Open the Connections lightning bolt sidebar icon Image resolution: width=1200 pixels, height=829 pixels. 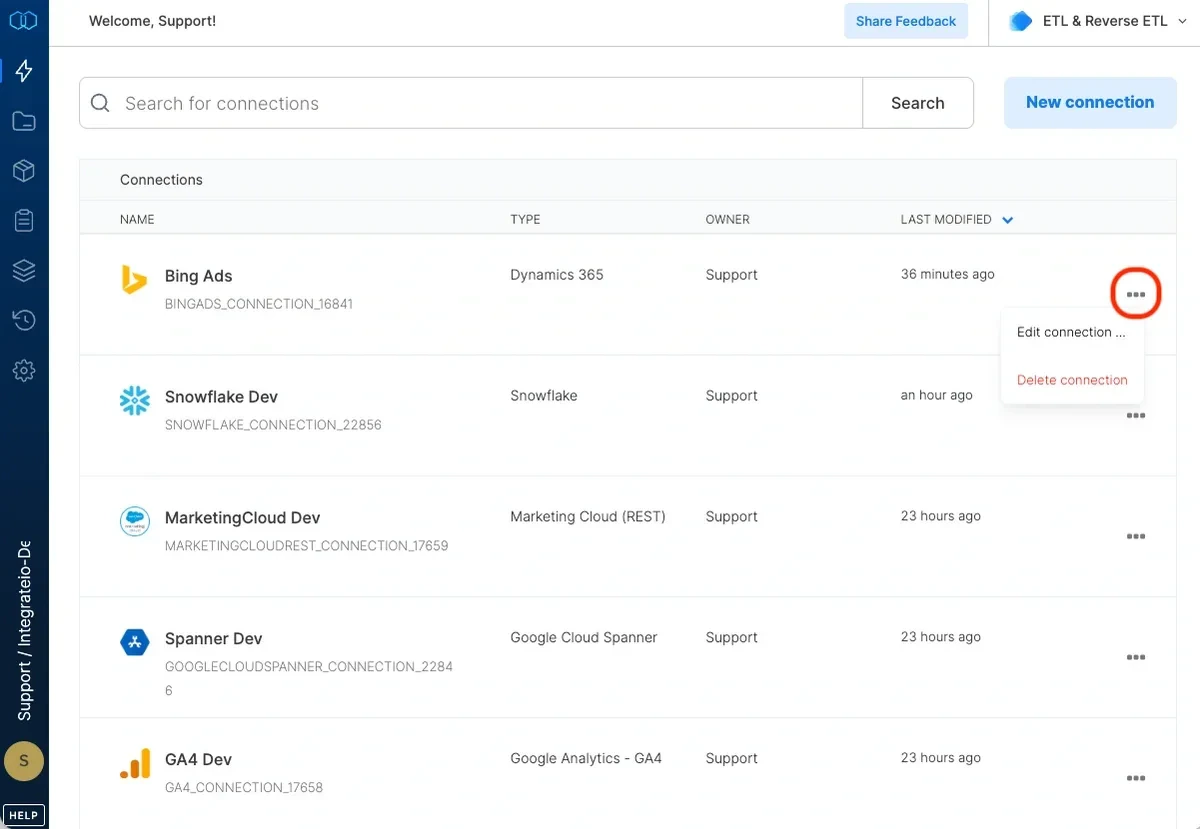pos(24,71)
